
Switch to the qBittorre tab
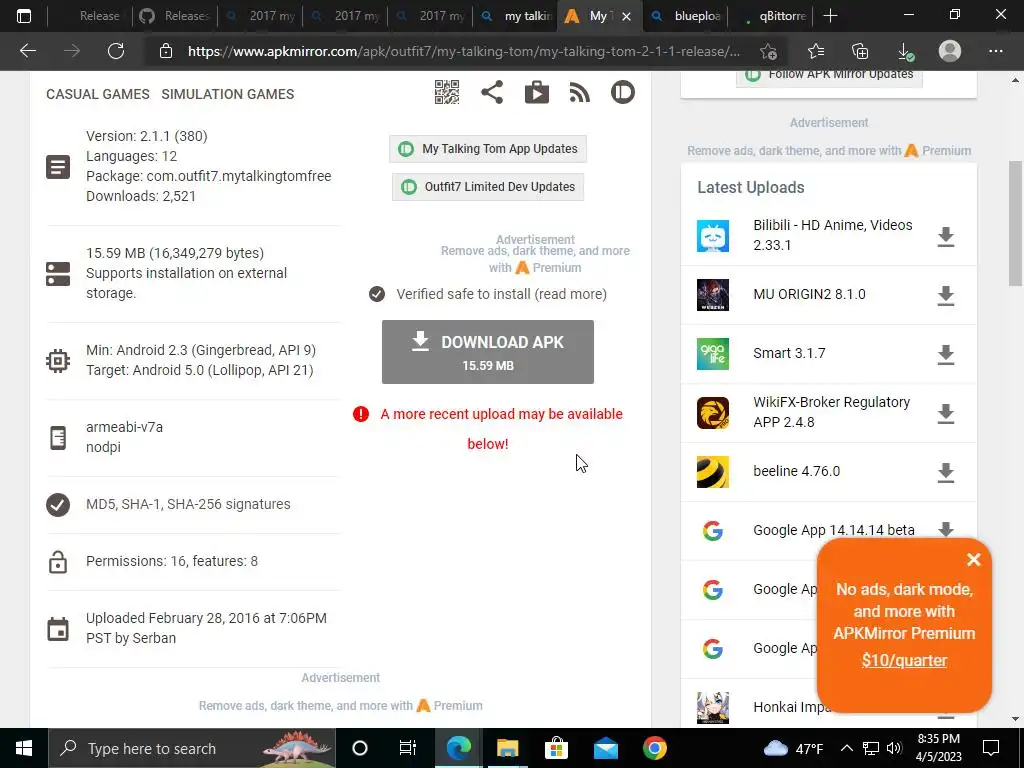click(x=771, y=16)
